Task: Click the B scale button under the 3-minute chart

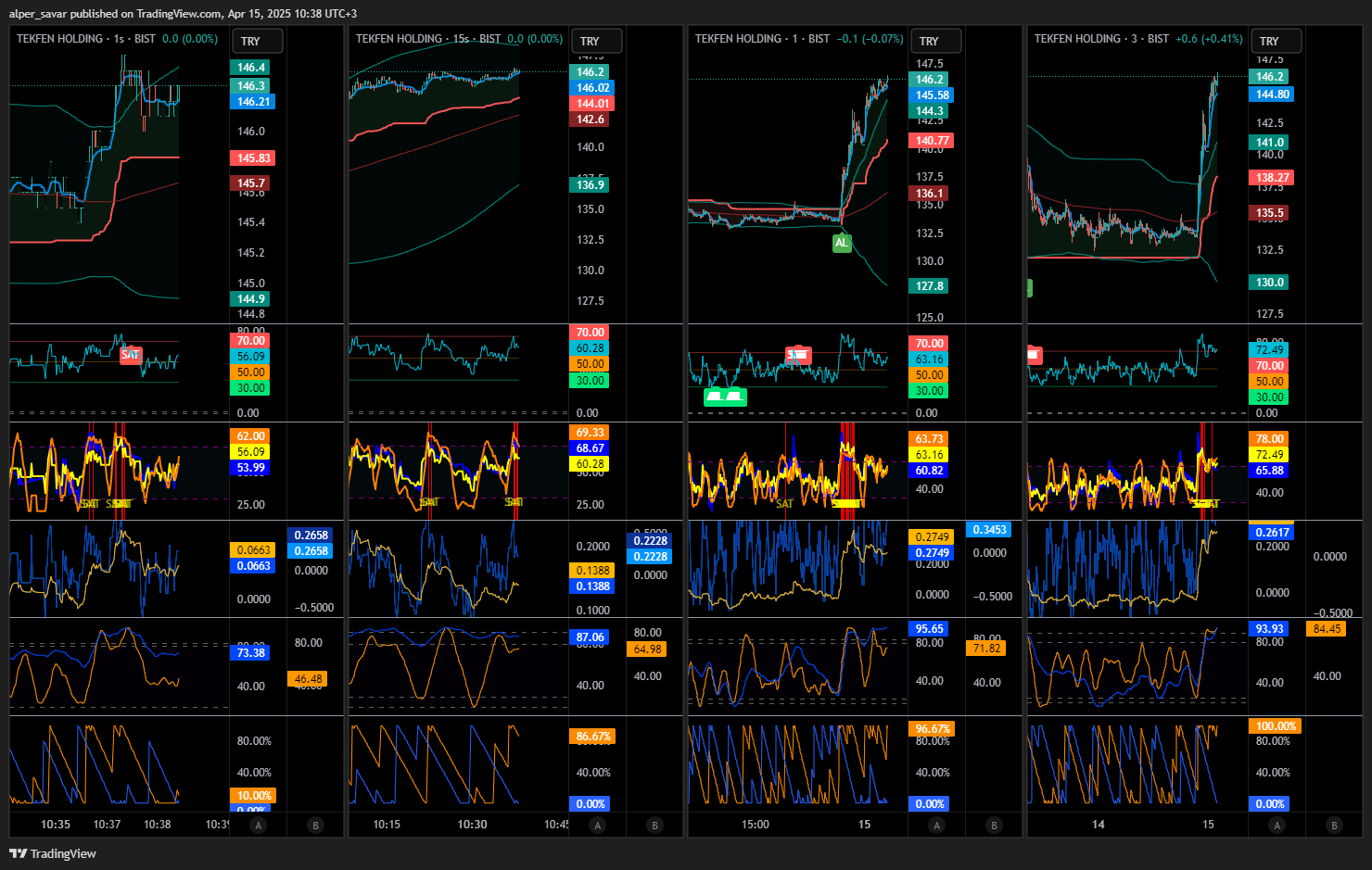Action: 1334,825
